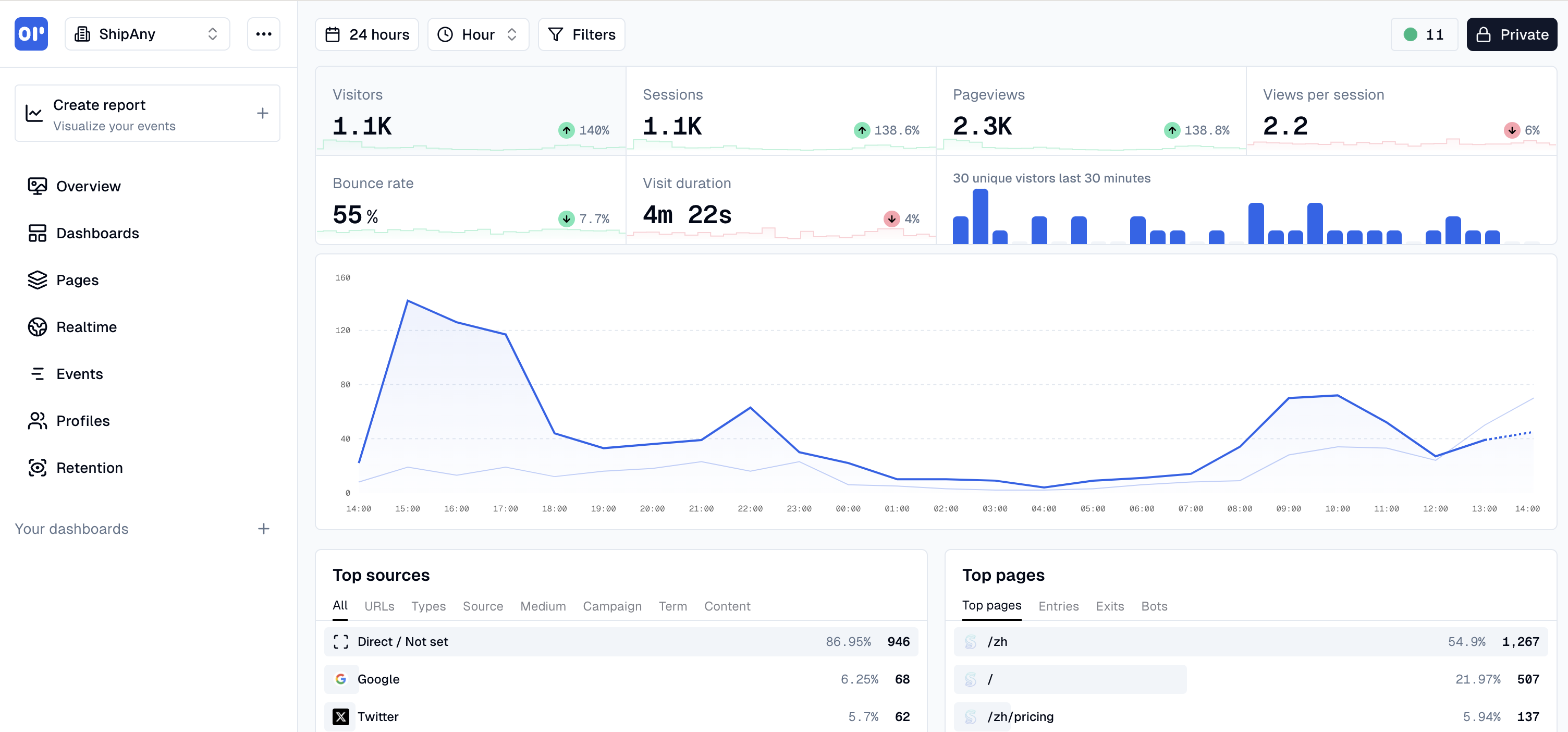
Task: Switch to the Entries tab
Action: point(1059,606)
